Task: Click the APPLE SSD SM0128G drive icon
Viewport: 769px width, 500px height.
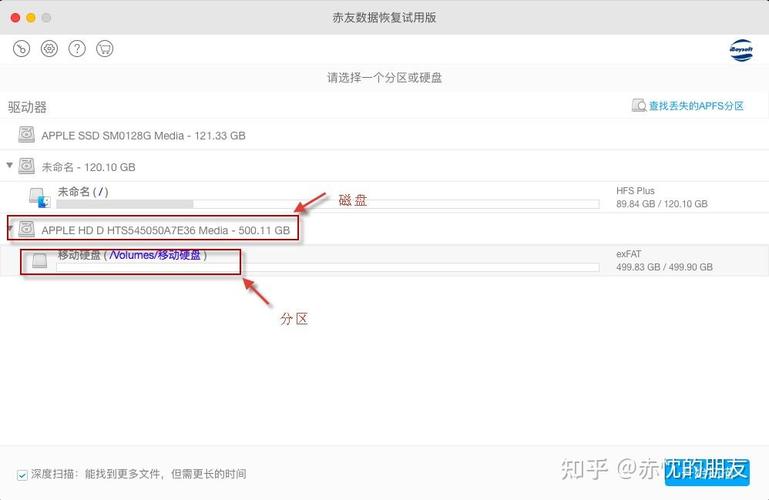Action: coord(26,135)
